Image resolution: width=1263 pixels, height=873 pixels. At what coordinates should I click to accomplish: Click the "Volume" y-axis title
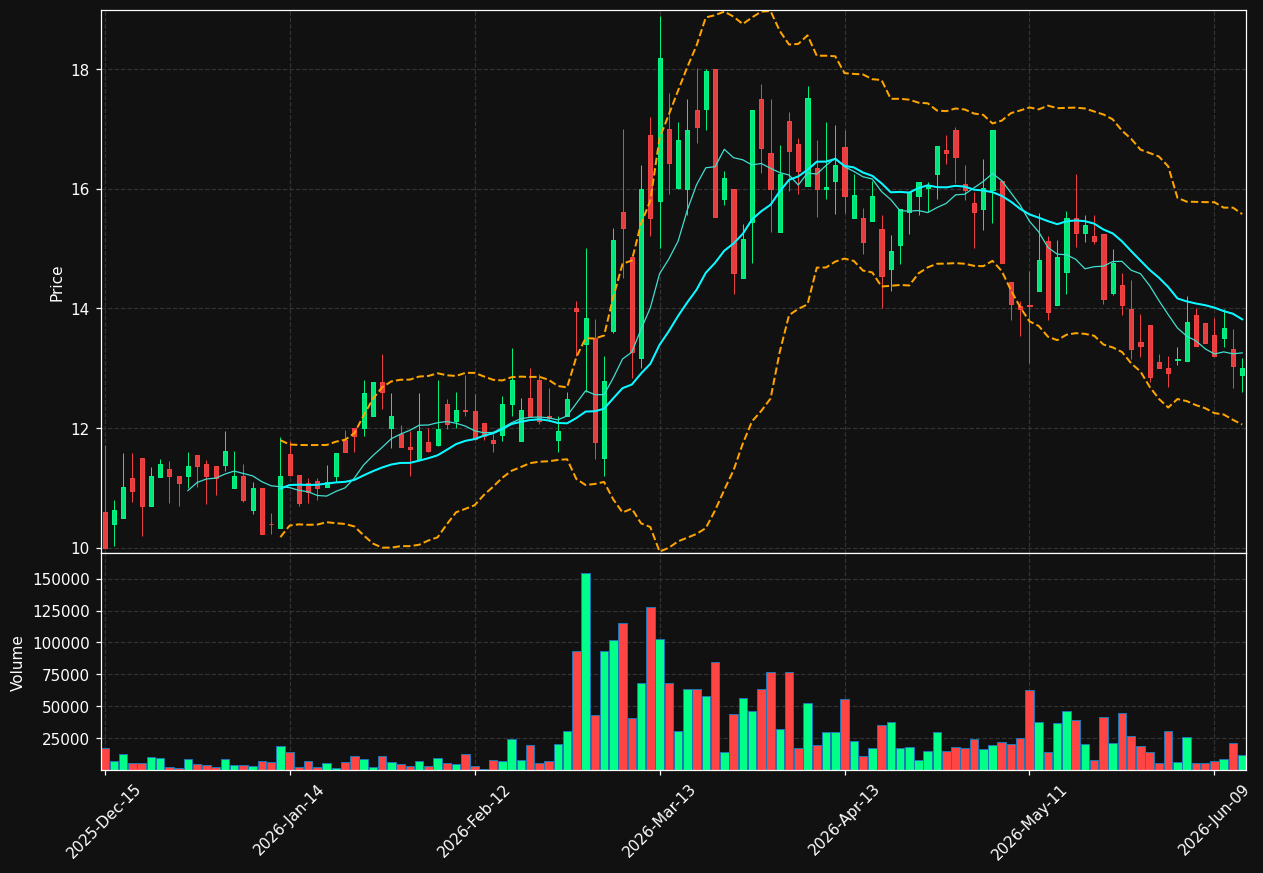point(18,663)
